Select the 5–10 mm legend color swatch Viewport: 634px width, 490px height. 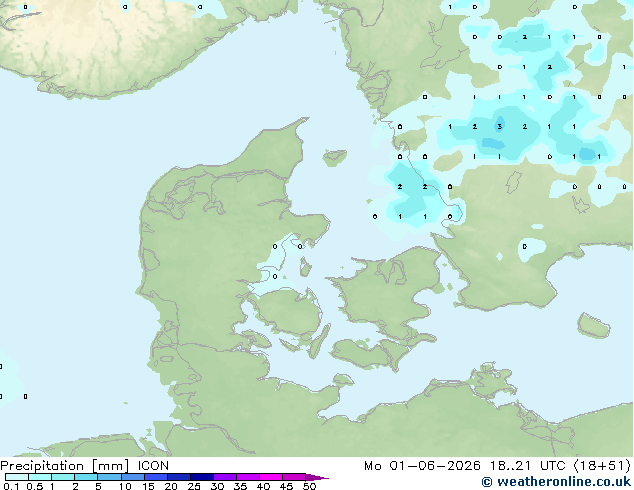click(109, 477)
